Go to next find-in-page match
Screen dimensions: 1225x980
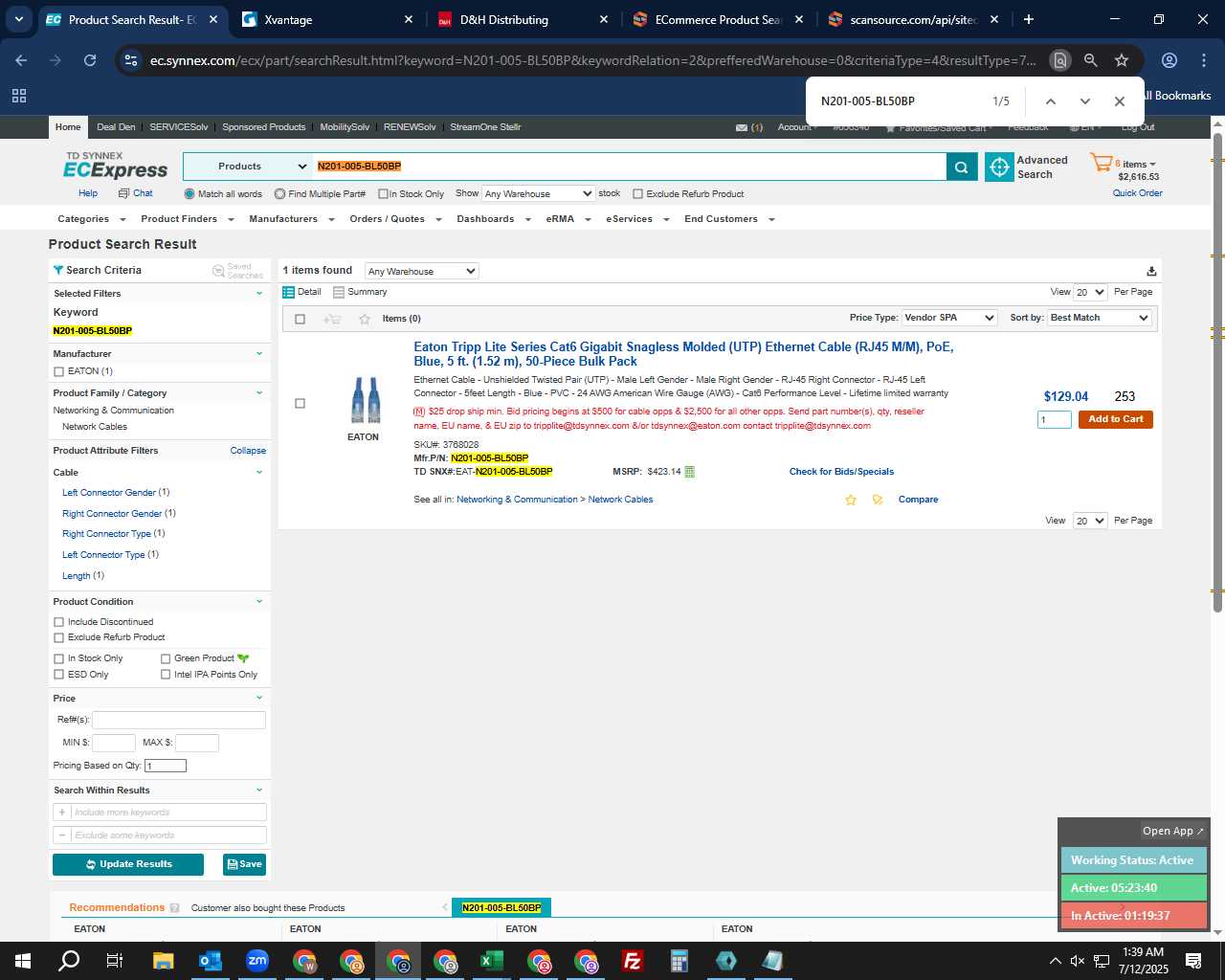pyautogui.click(x=1084, y=101)
